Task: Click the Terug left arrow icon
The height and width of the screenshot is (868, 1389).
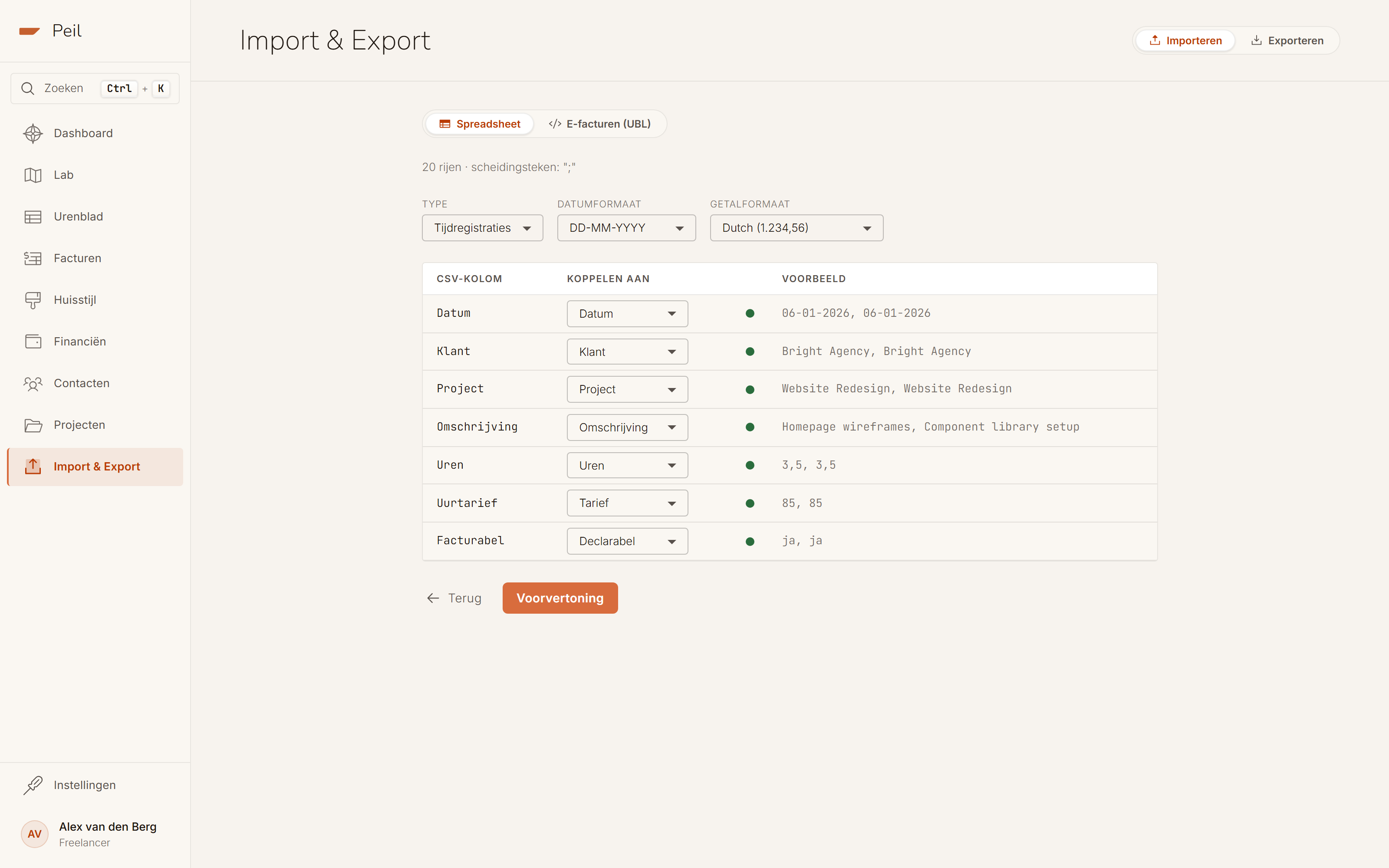Action: click(433, 598)
